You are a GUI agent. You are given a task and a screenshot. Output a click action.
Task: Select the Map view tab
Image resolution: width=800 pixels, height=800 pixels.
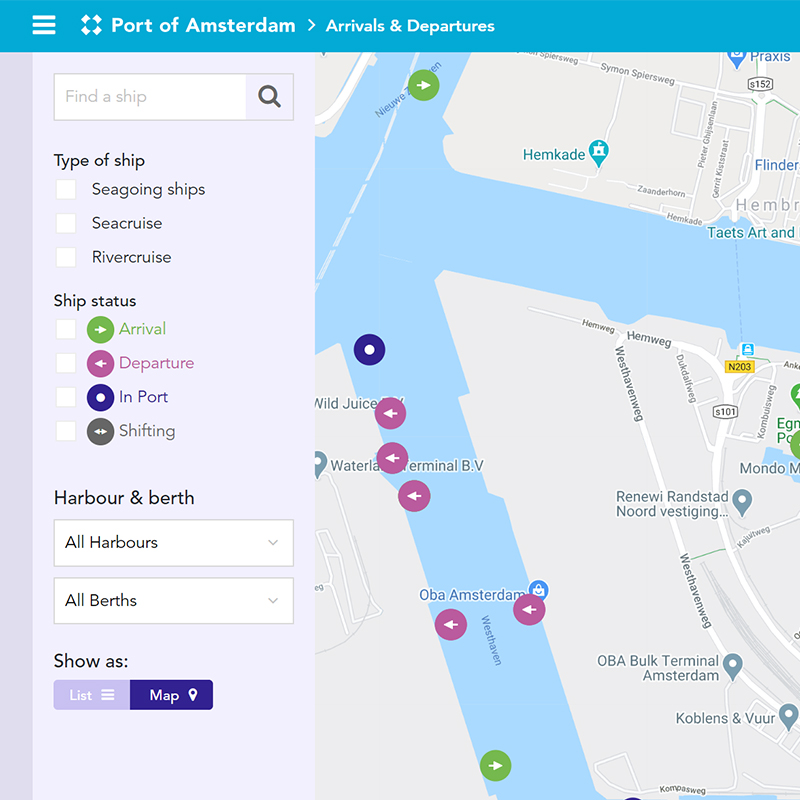tap(172, 695)
